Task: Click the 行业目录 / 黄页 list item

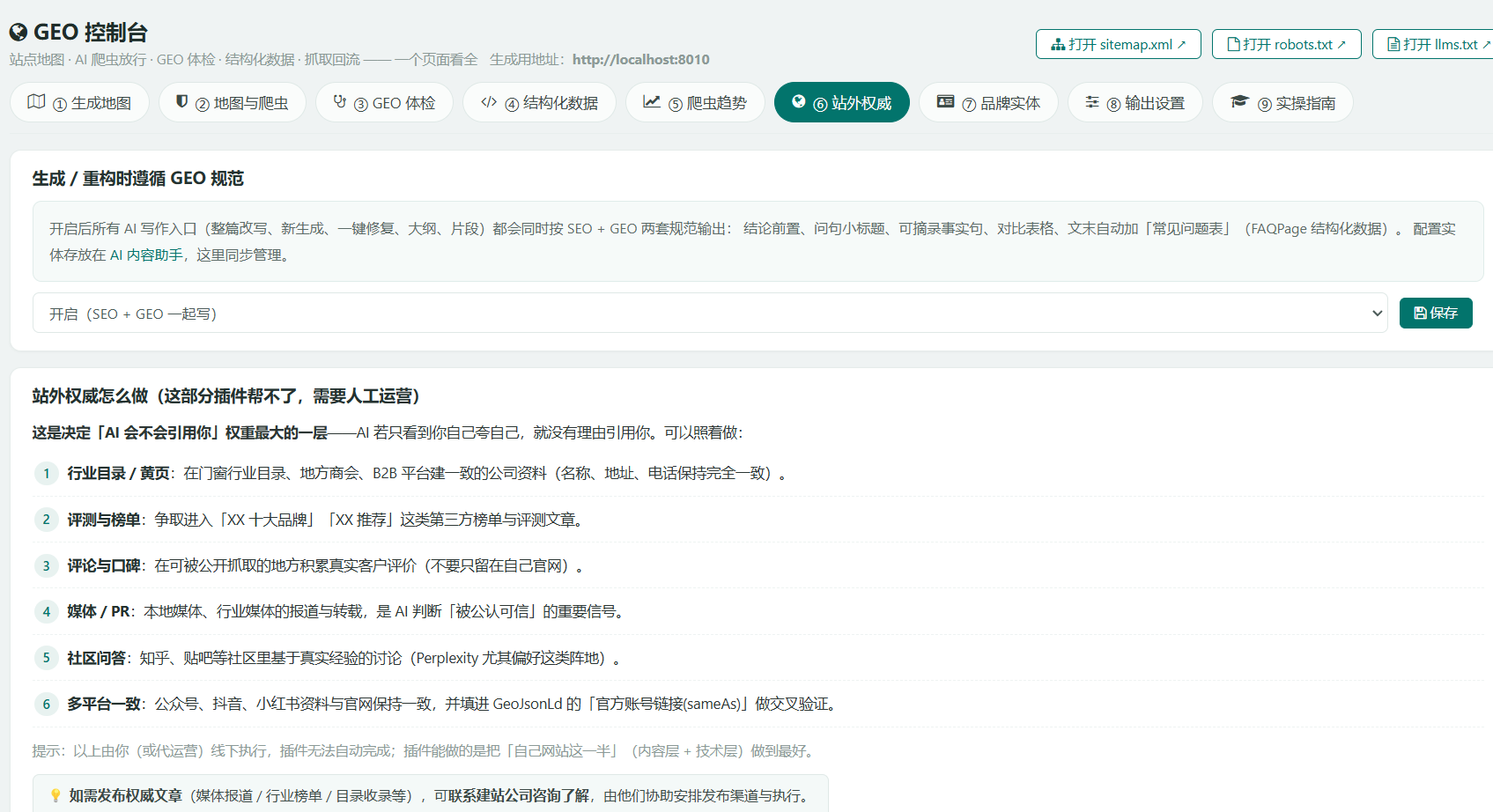Action: click(x=759, y=474)
